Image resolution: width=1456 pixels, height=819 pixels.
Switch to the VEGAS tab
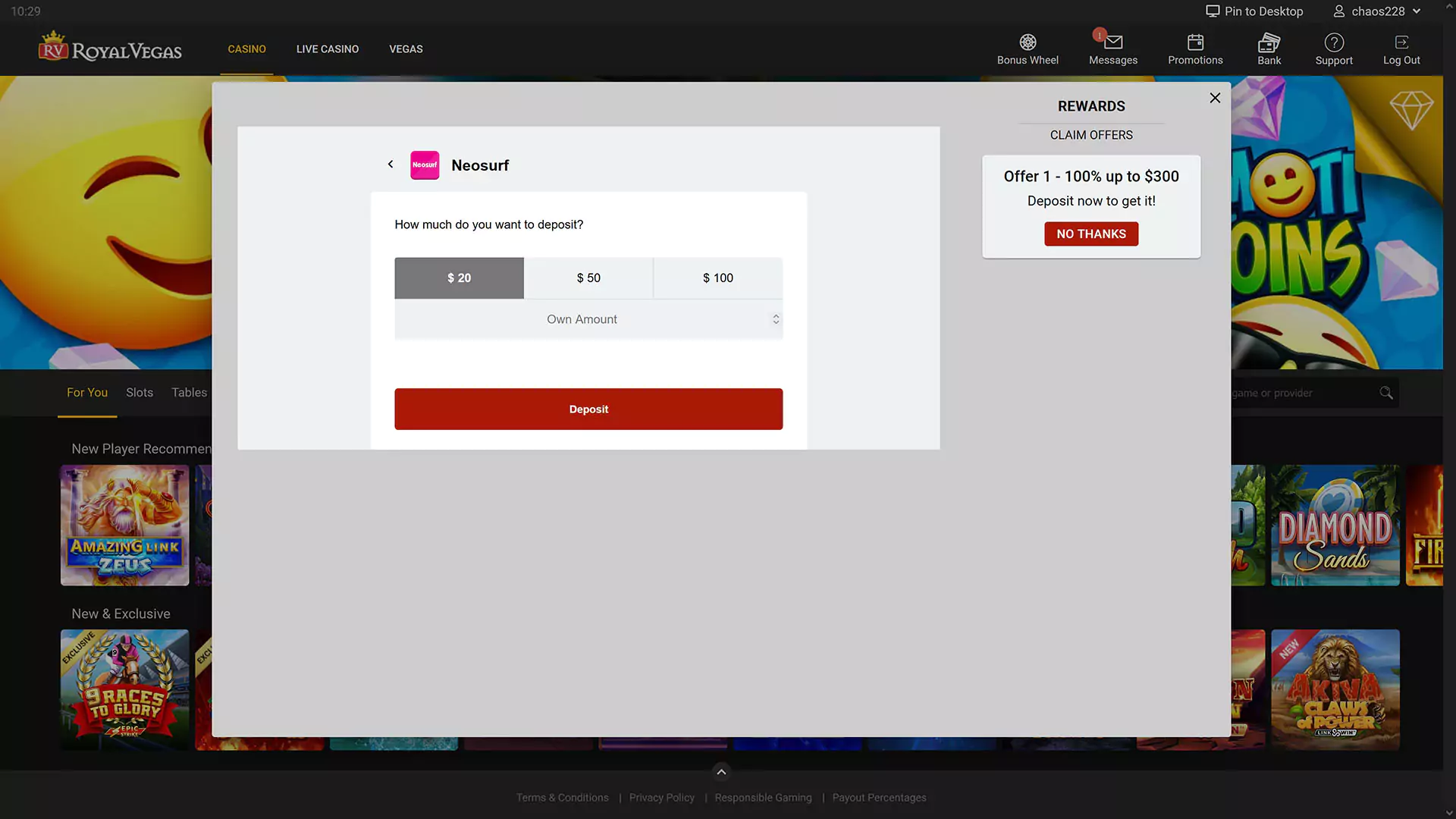(x=406, y=49)
